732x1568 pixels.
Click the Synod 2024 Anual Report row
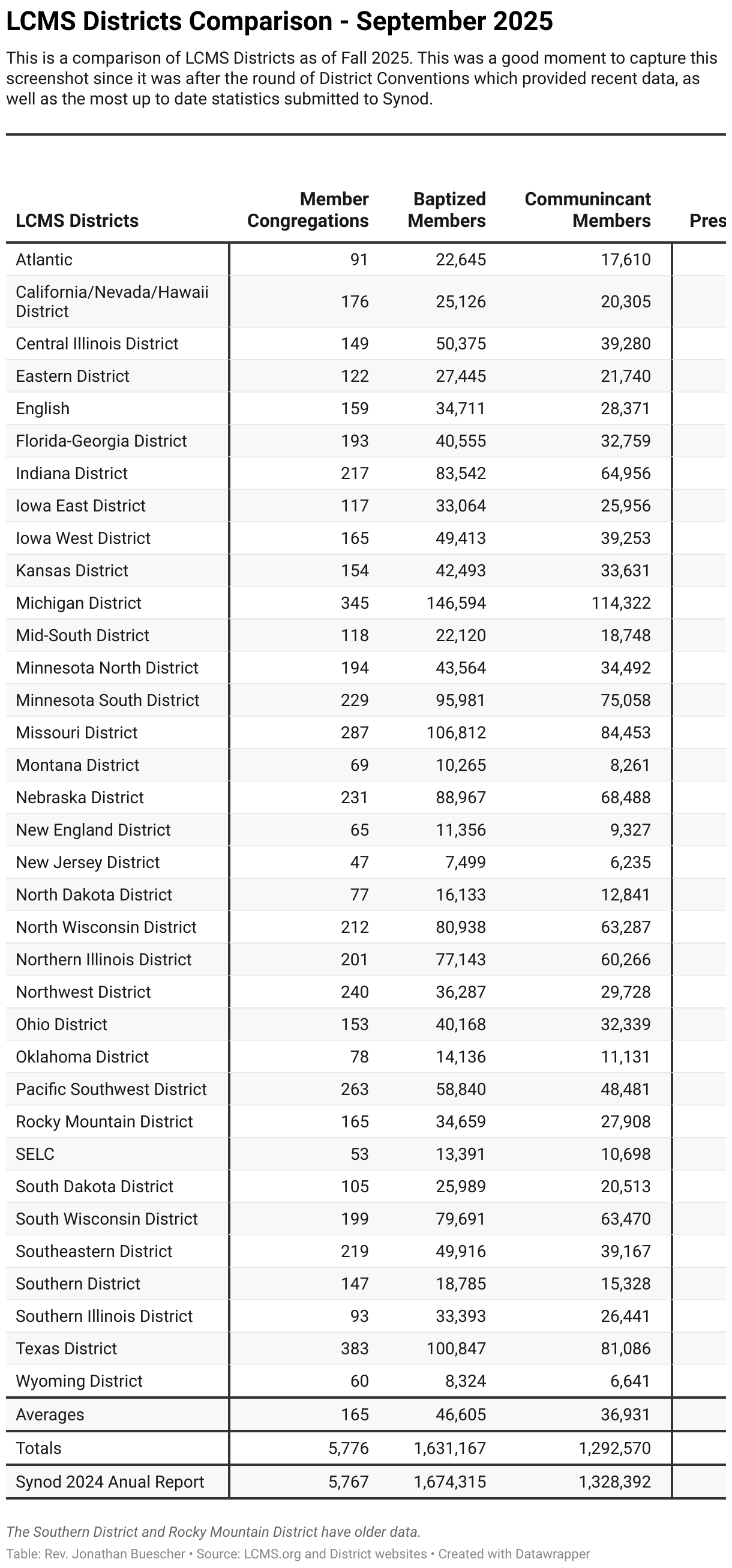pyautogui.click(x=365, y=1482)
